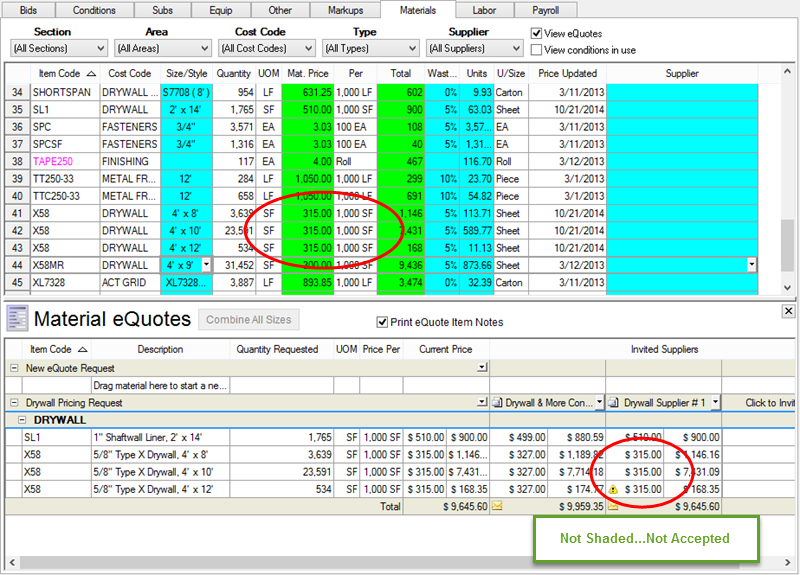Switch to the Conditions tab
This screenshot has width=800, height=575.
[x=94, y=10]
